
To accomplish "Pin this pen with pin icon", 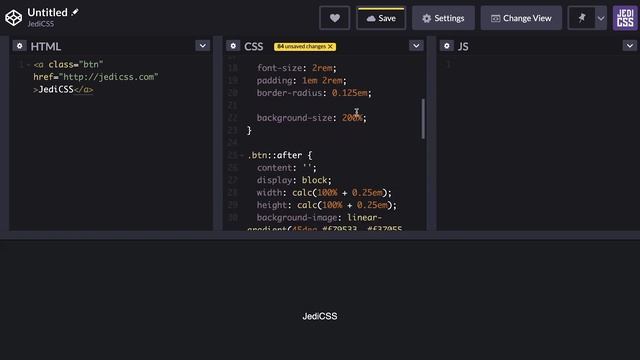I will pyautogui.click(x=582, y=18).
